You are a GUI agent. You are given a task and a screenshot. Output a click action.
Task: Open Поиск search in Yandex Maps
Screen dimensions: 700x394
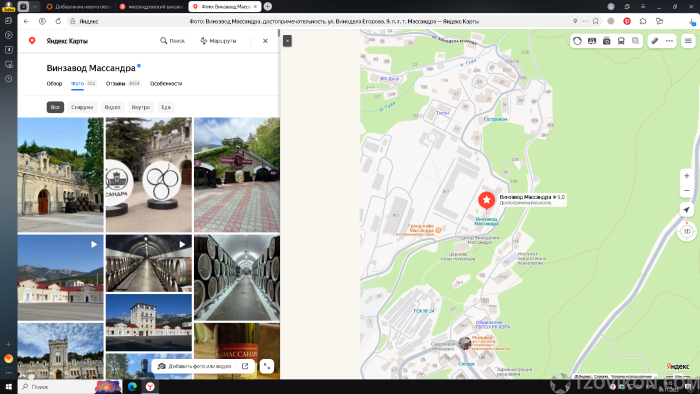pyautogui.click(x=172, y=41)
